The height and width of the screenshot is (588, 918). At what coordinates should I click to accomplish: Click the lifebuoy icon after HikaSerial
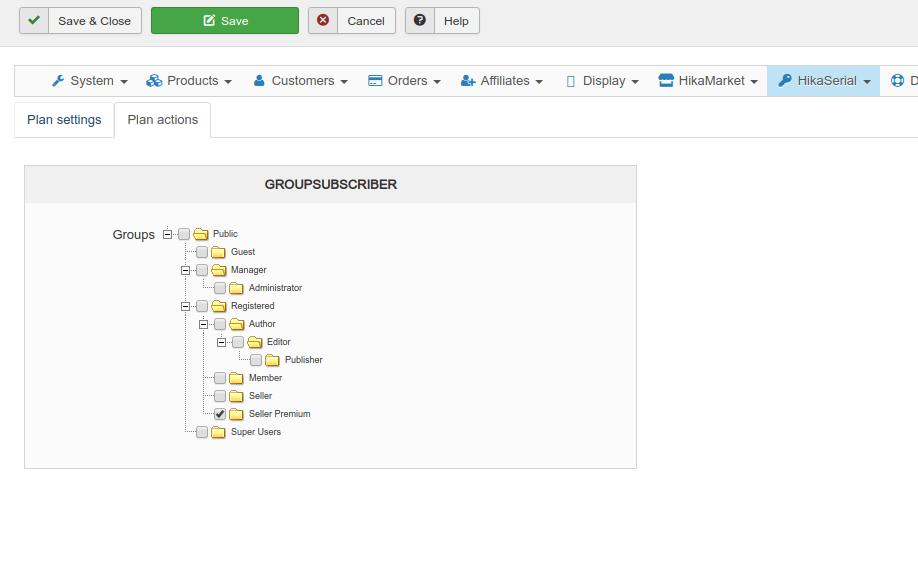coord(897,81)
